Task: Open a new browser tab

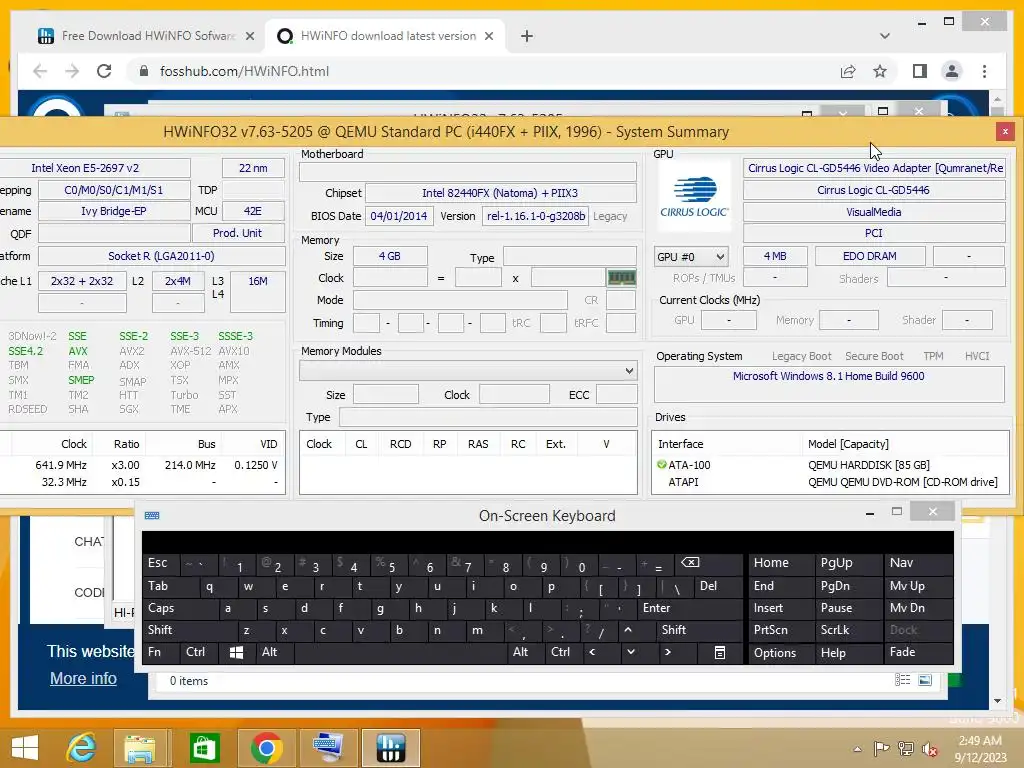Action: (526, 36)
